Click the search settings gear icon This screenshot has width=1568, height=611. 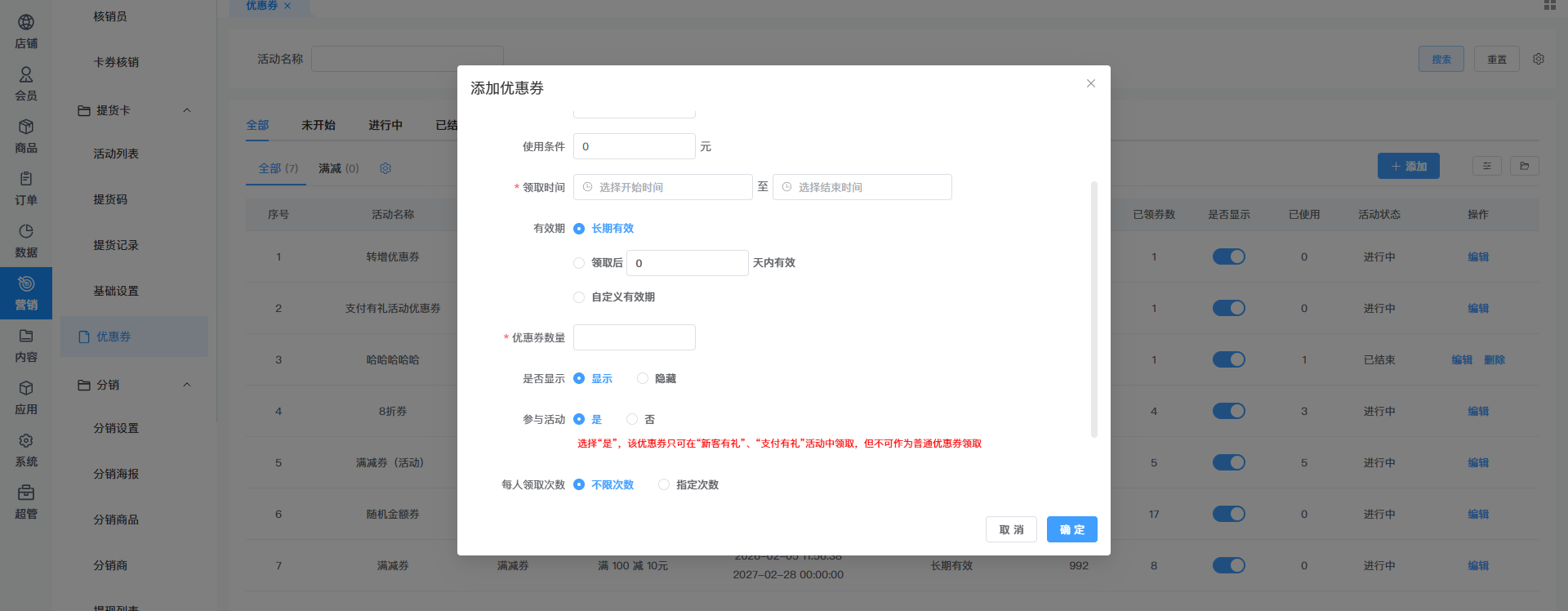[1539, 59]
